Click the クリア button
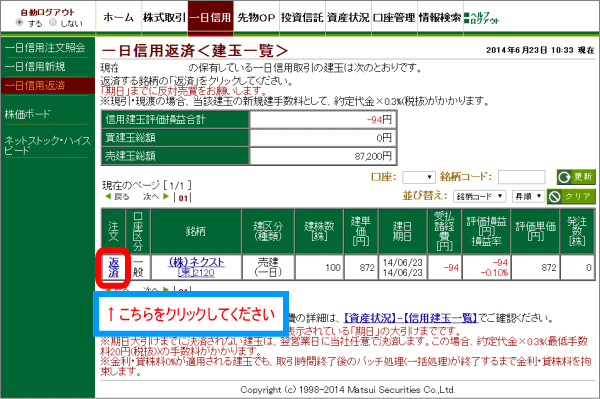The height and width of the screenshot is (399, 600). [x=571, y=197]
